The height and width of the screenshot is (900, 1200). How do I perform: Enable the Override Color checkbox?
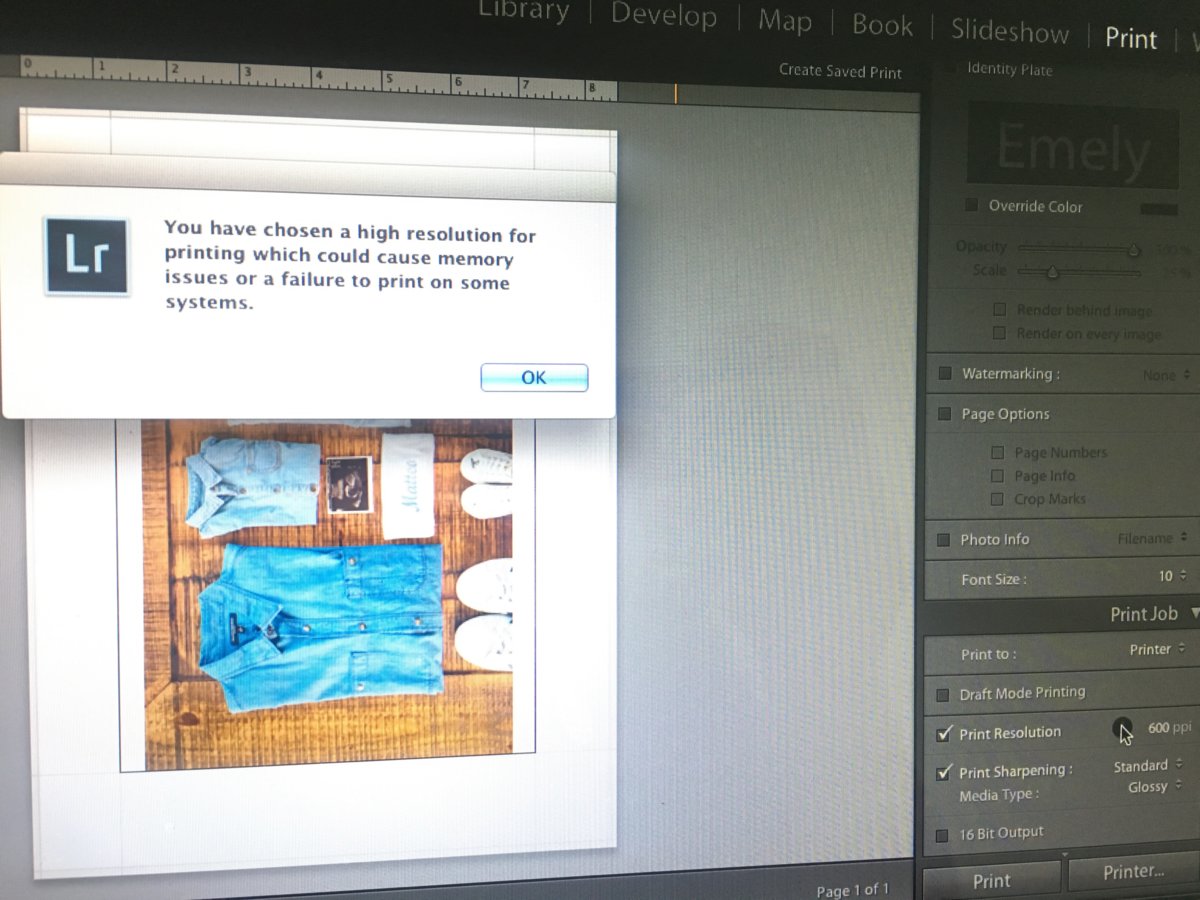coord(971,206)
